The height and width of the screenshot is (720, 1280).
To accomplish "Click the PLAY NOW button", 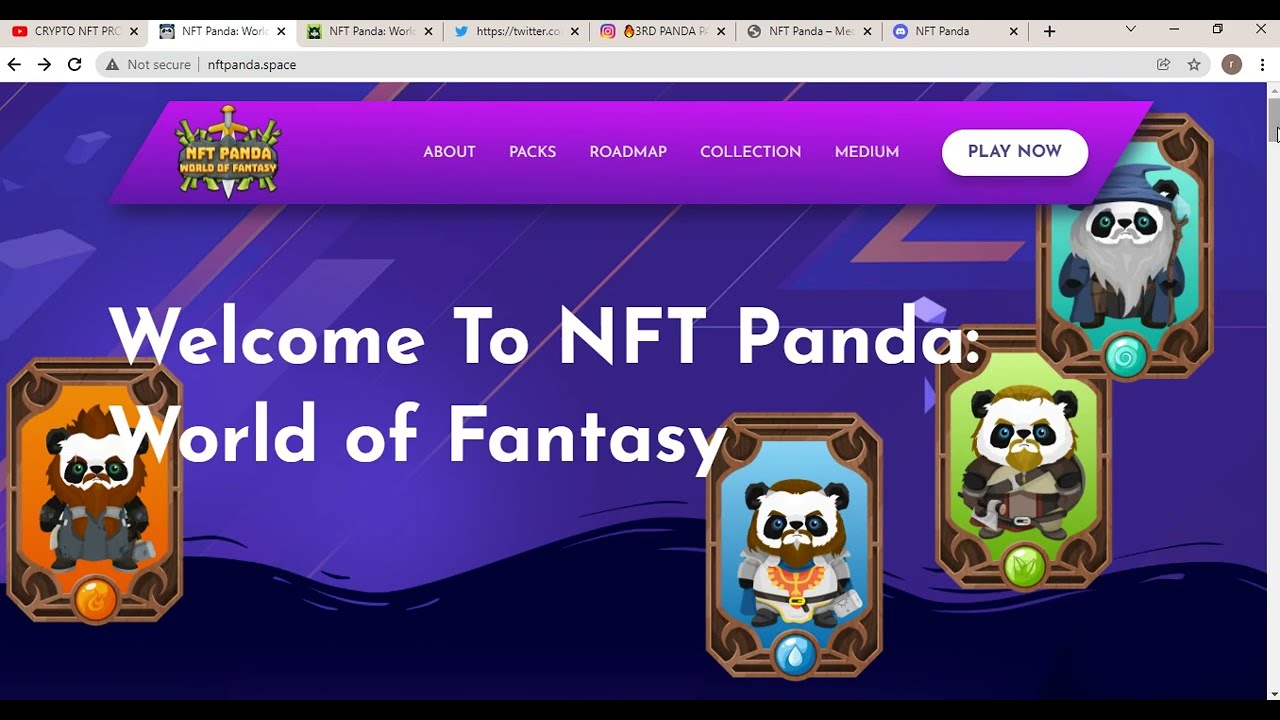I will (1015, 152).
